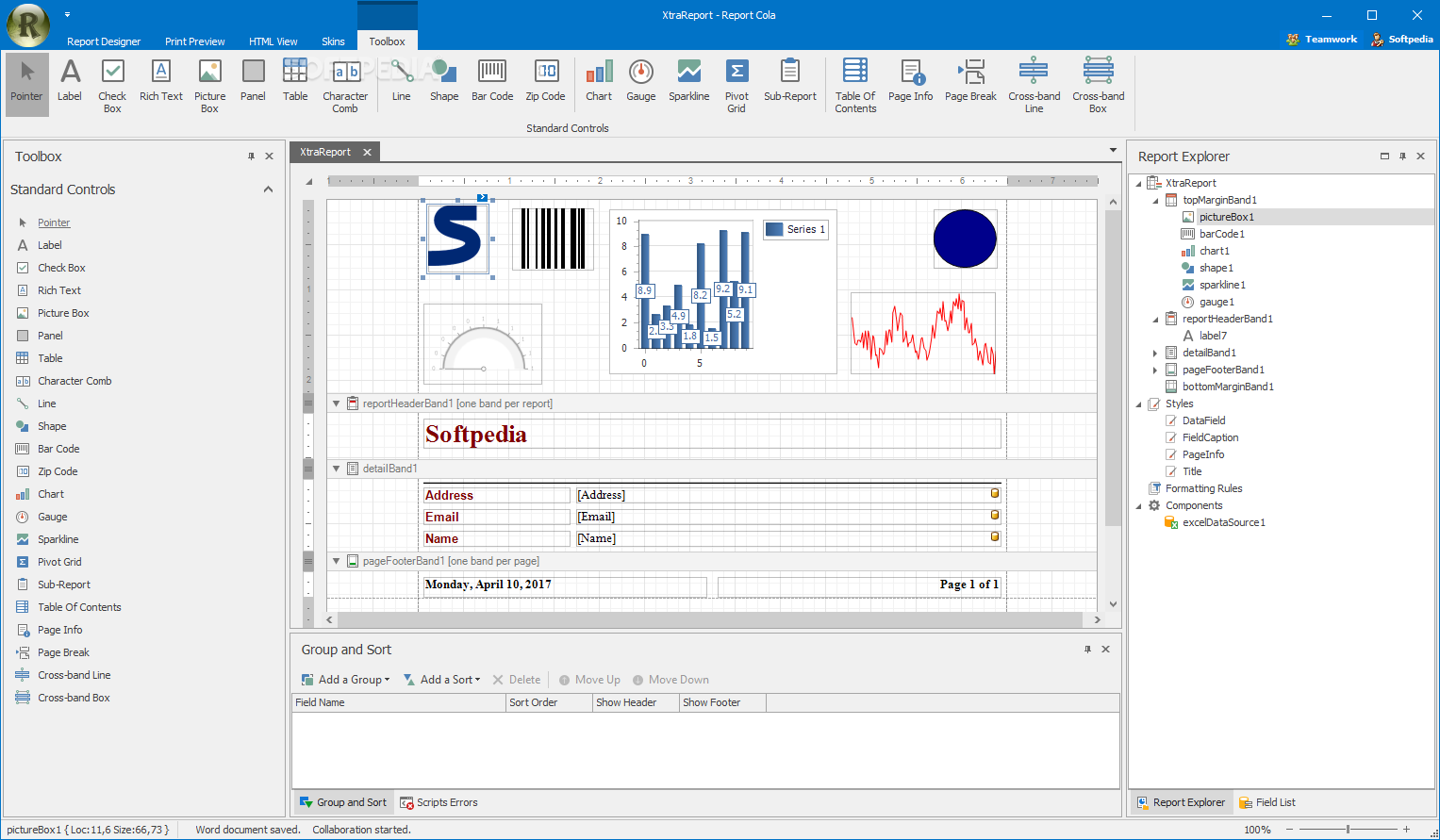Click Move Up in Group and Sort
Screen dimensions: 1440x840
(x=589, y=680)
